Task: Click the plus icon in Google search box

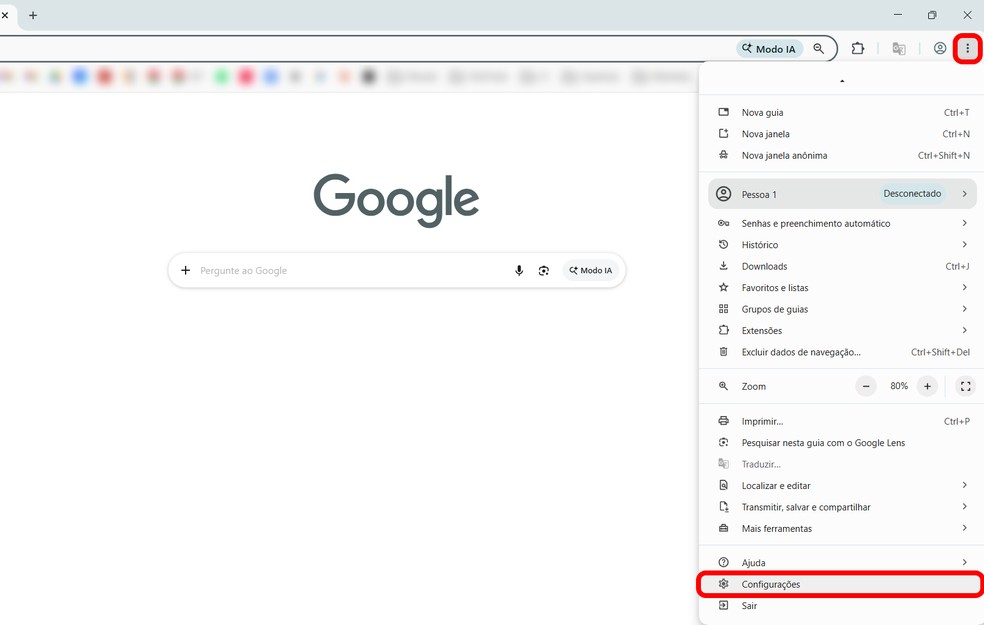Action: [185, 270]
